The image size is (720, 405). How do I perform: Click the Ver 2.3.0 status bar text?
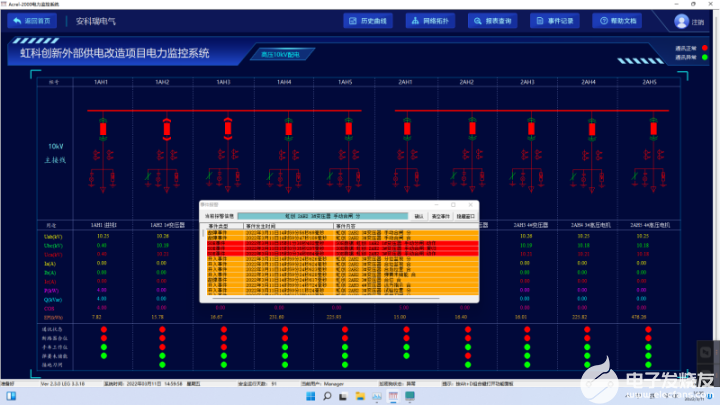click(62, 384)
